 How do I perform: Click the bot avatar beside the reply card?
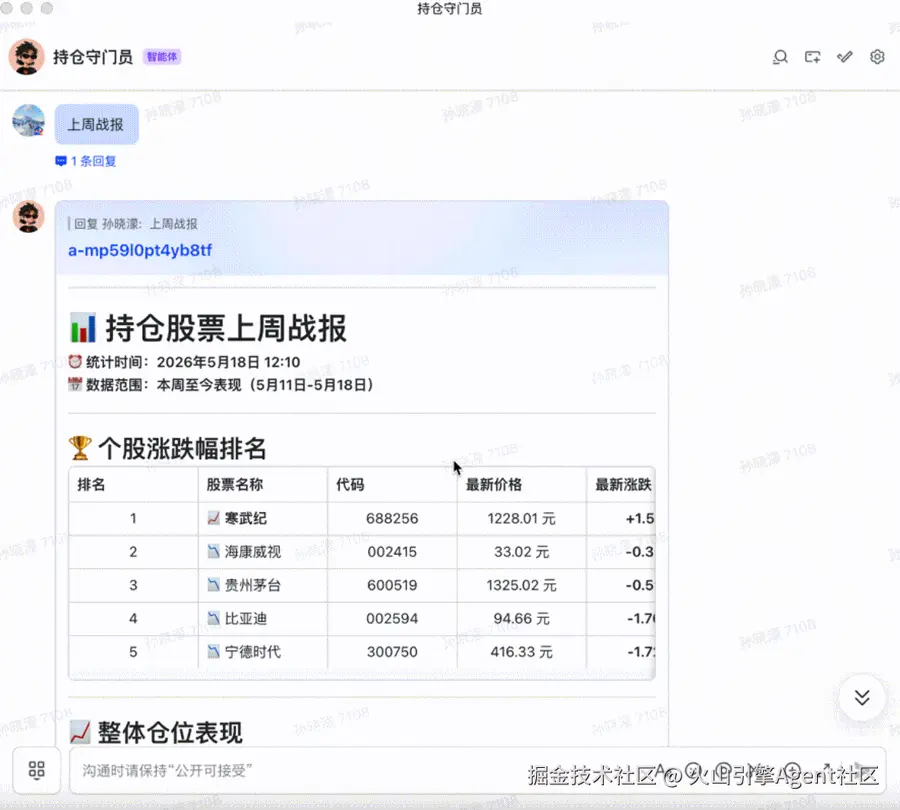tap(29, 216)
